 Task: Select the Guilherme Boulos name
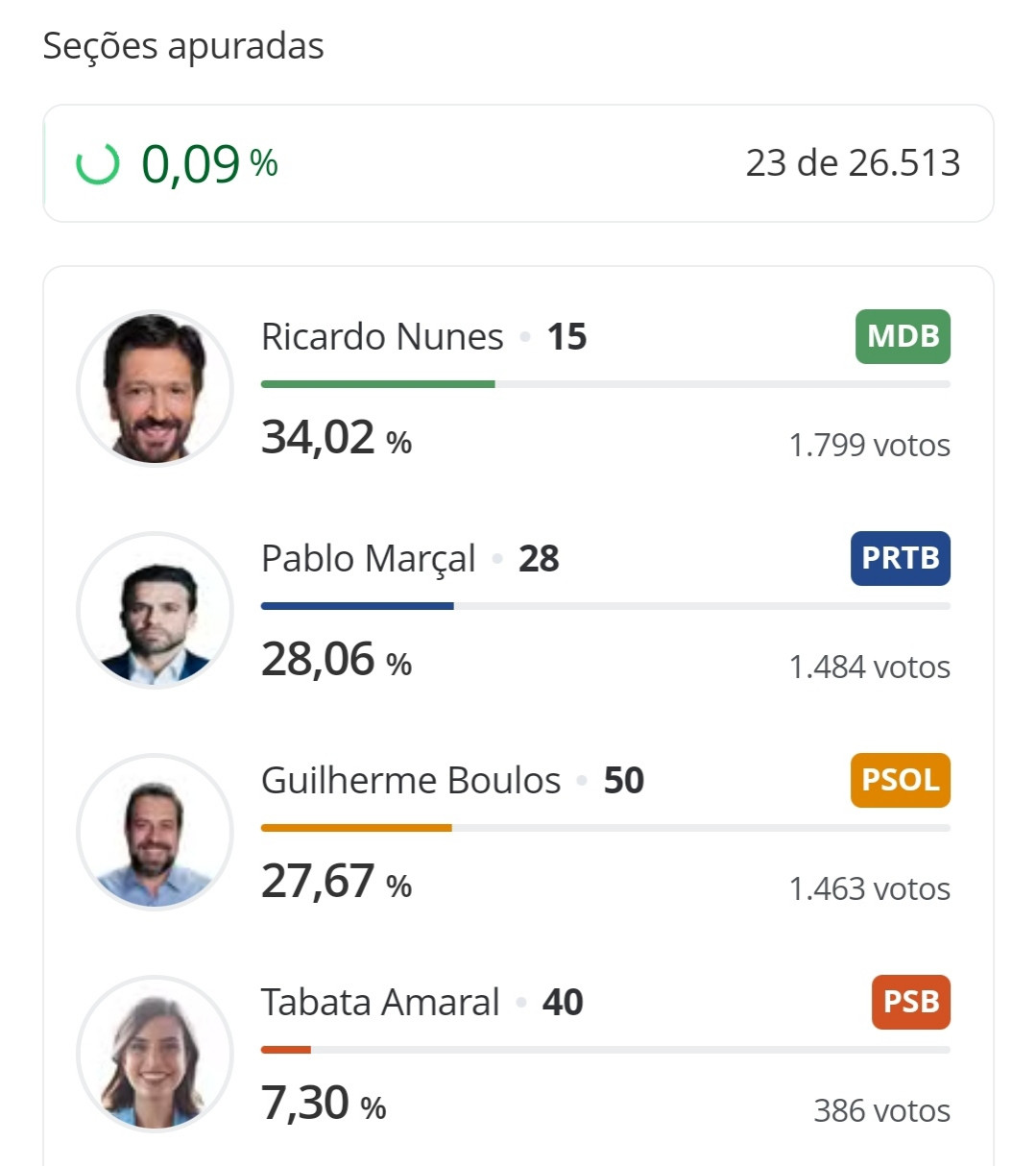coord(411,781)
